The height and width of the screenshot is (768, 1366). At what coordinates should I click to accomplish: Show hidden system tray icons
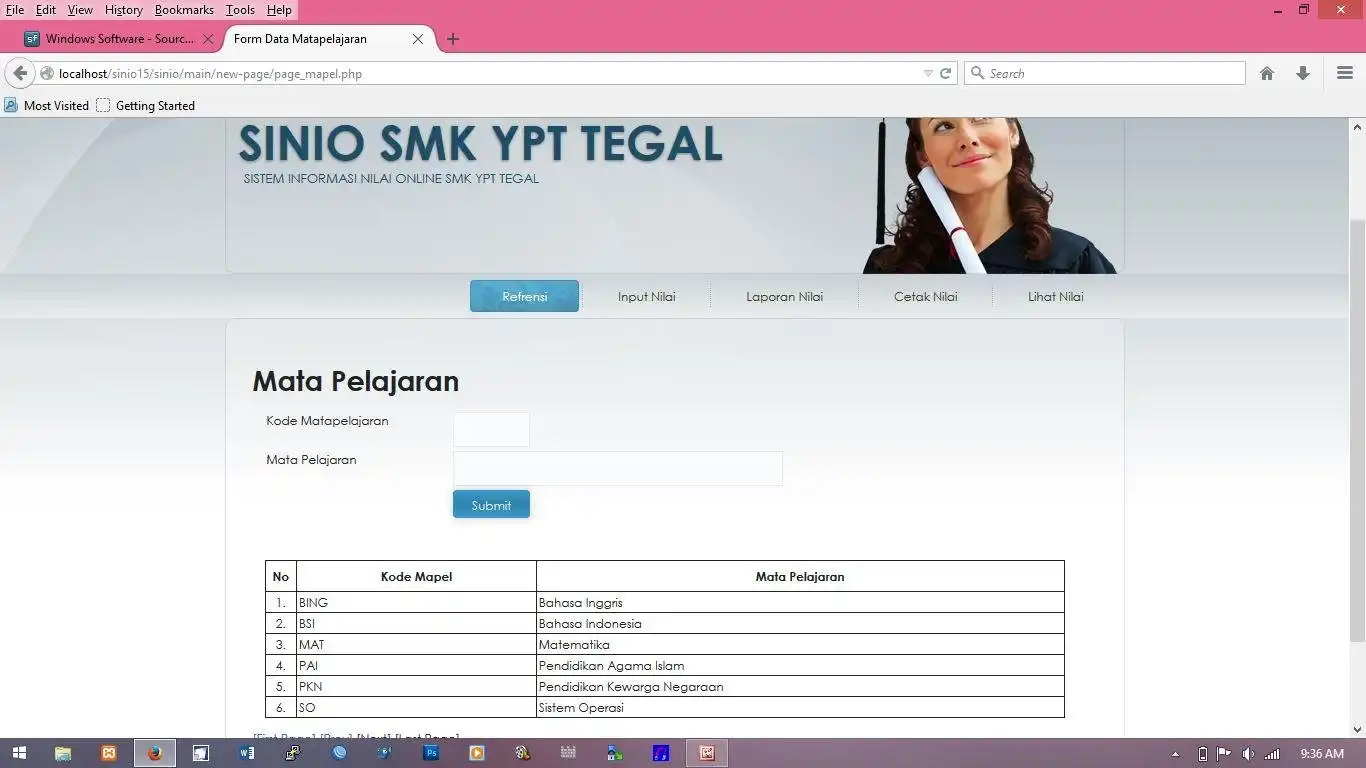pos(1176,754)
